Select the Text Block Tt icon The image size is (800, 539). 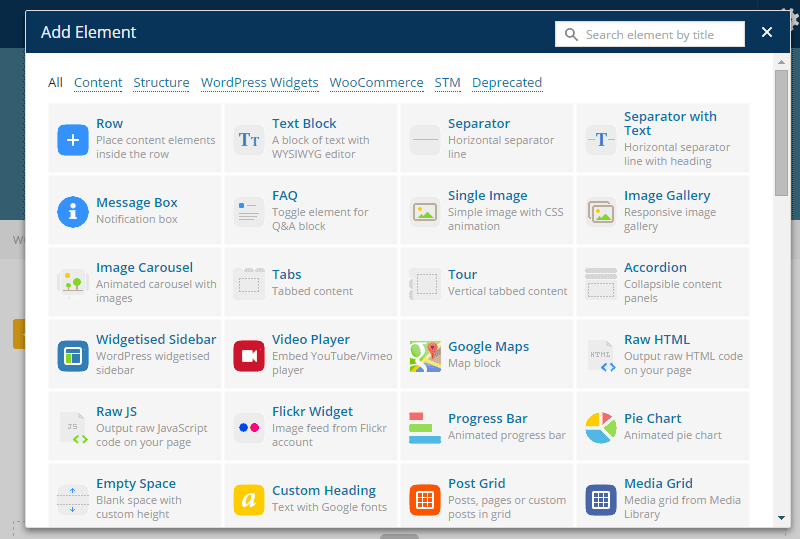[x=249, y=139]
